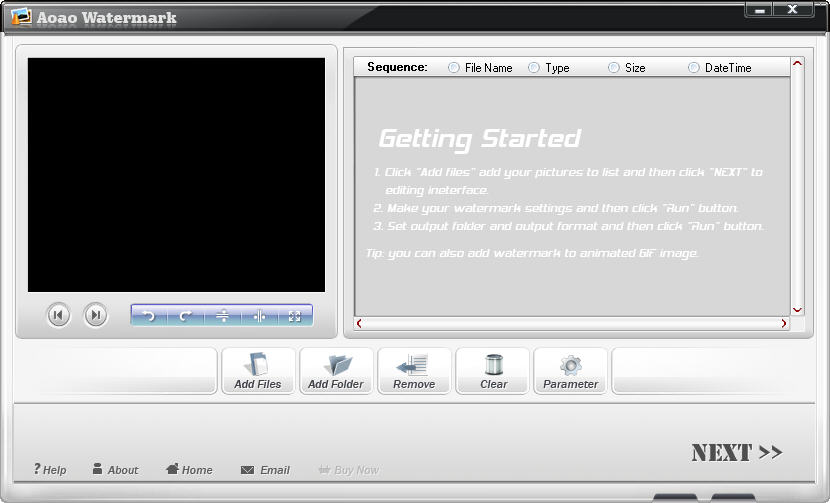
Task: Click the Email link
Action: click(x=265, y=470)
